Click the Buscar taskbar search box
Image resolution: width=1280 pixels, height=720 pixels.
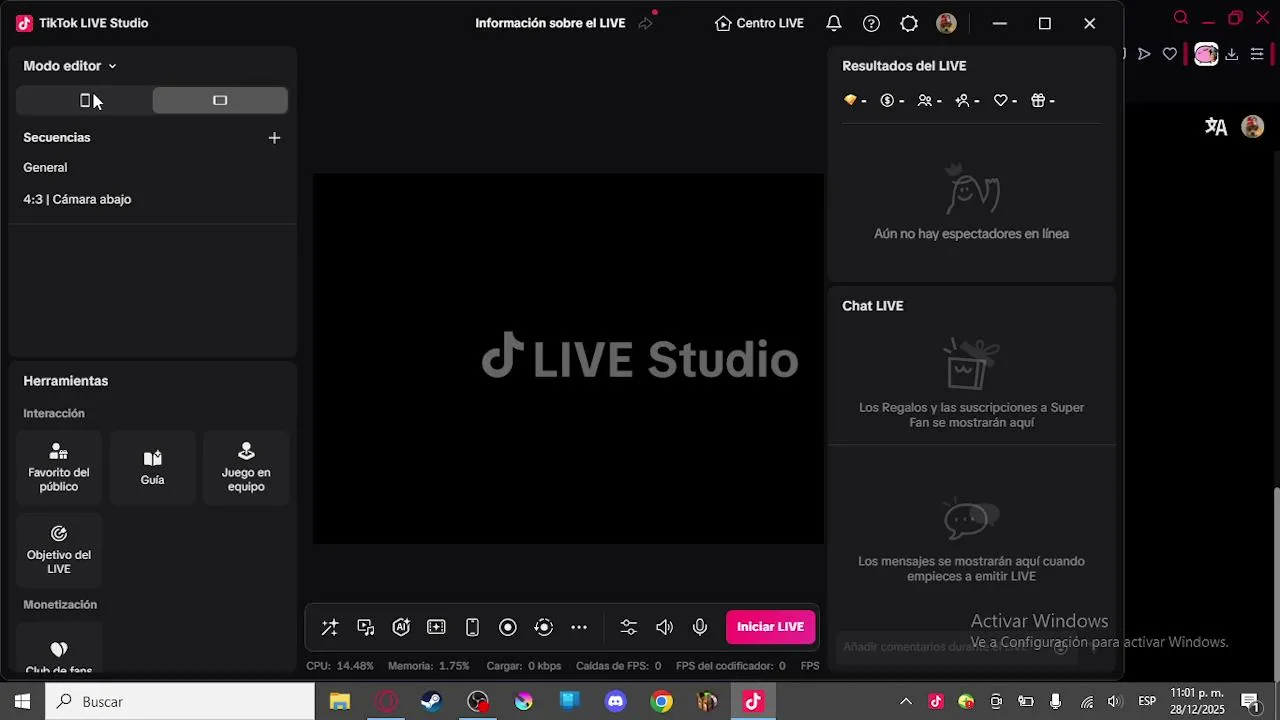click(180, 702)
